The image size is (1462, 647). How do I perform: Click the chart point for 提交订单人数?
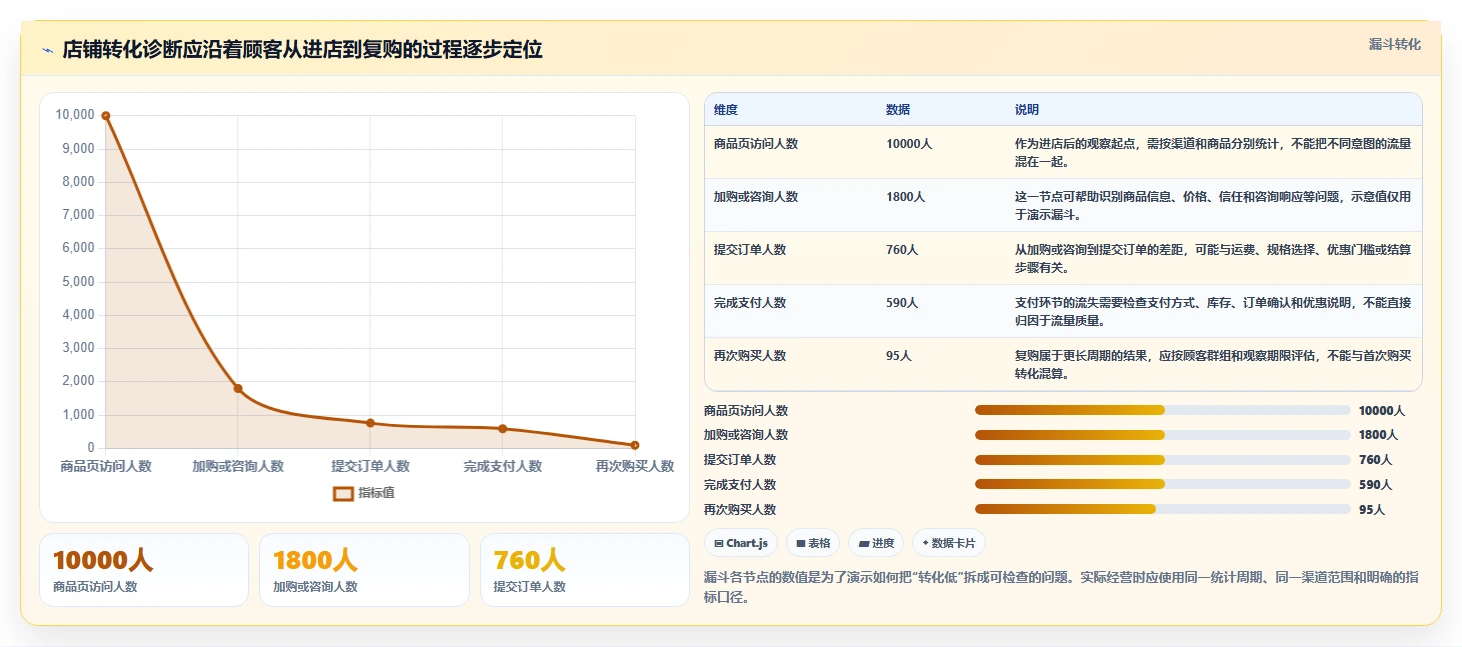pos(370,423)
